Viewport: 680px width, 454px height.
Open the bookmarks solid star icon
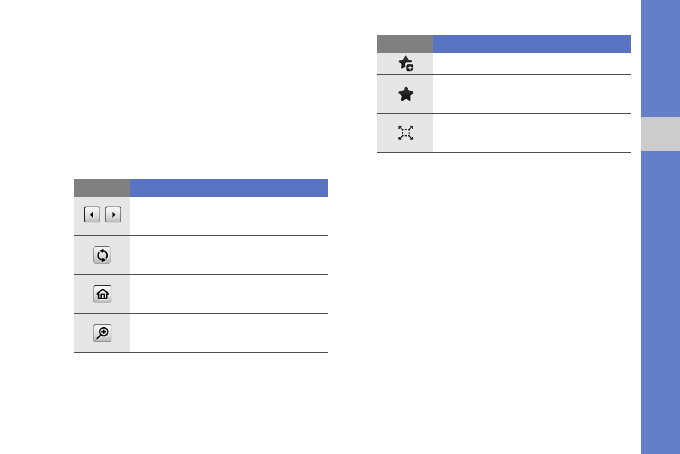(x=405, y=93)
